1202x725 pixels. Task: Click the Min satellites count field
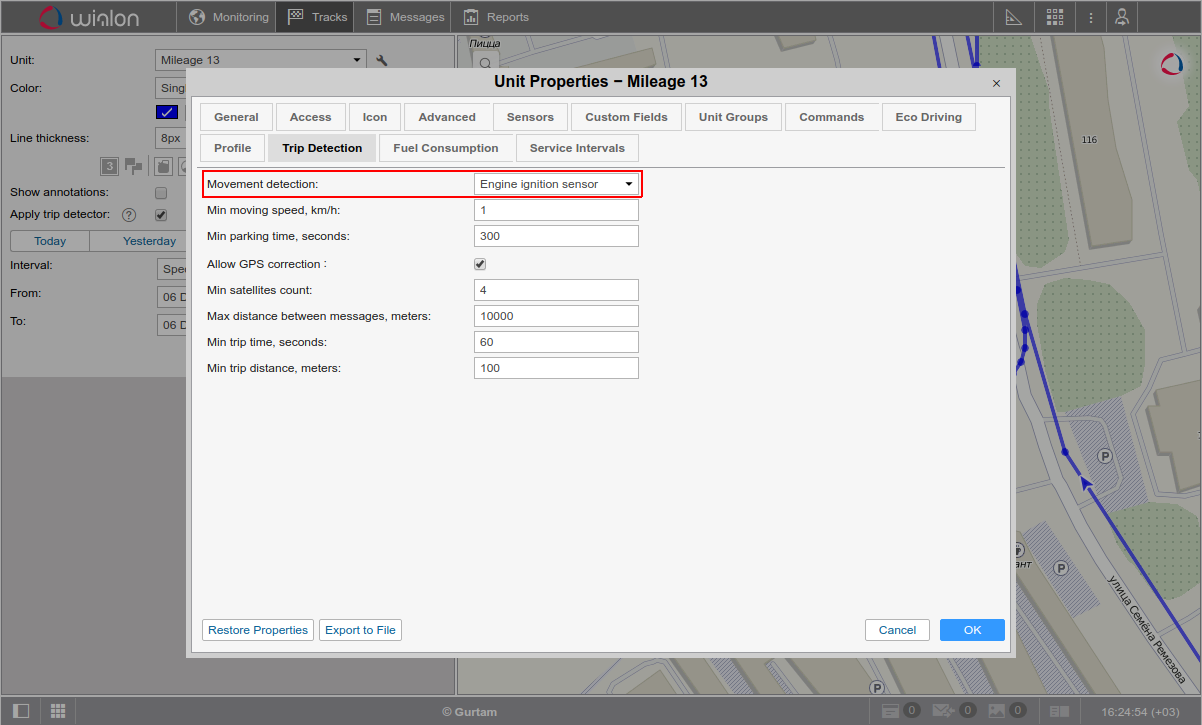pyautogui.click(x=556, y=290)
